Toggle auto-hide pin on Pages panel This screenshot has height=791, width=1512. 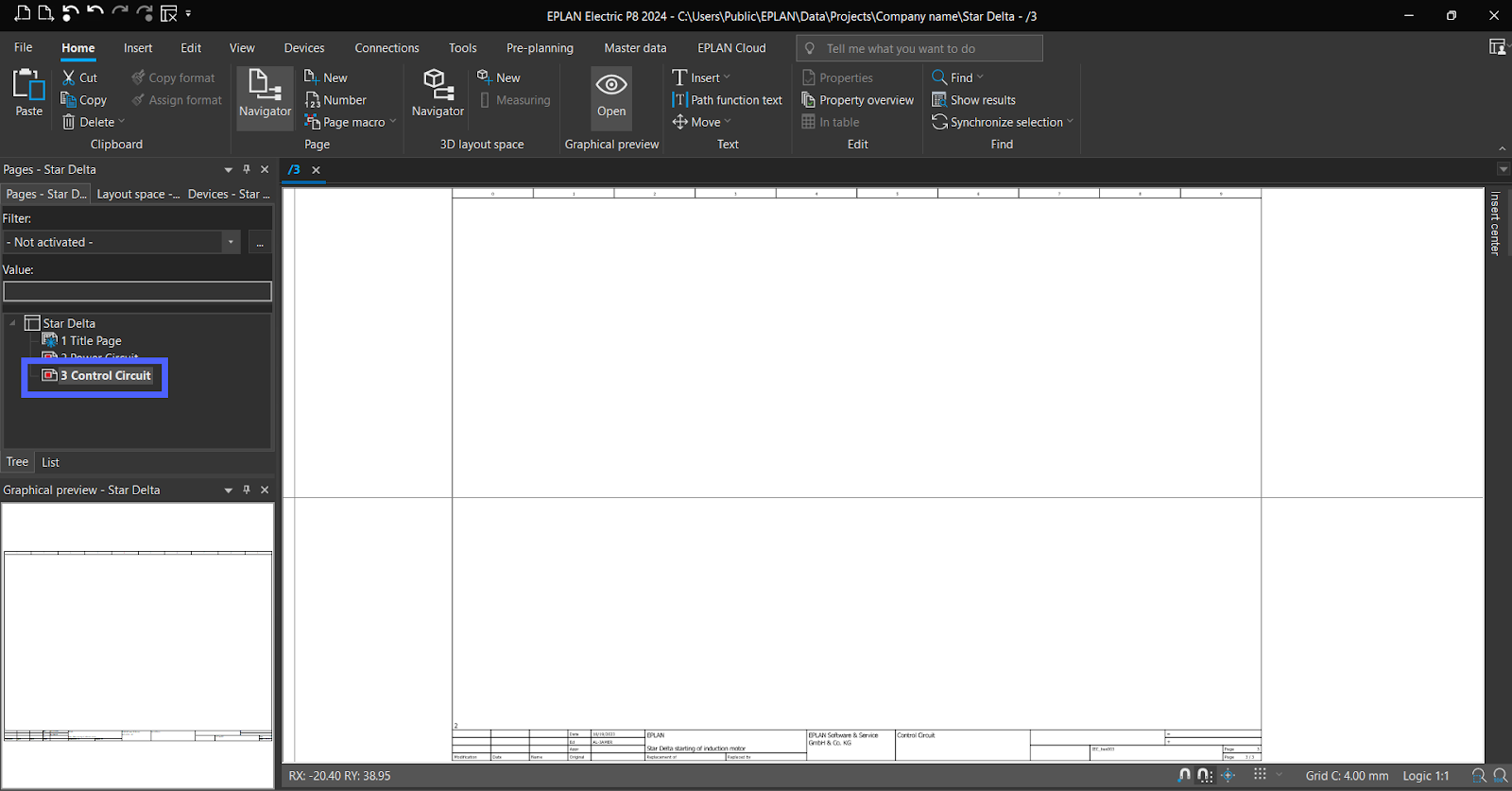[x=247, y=169]
